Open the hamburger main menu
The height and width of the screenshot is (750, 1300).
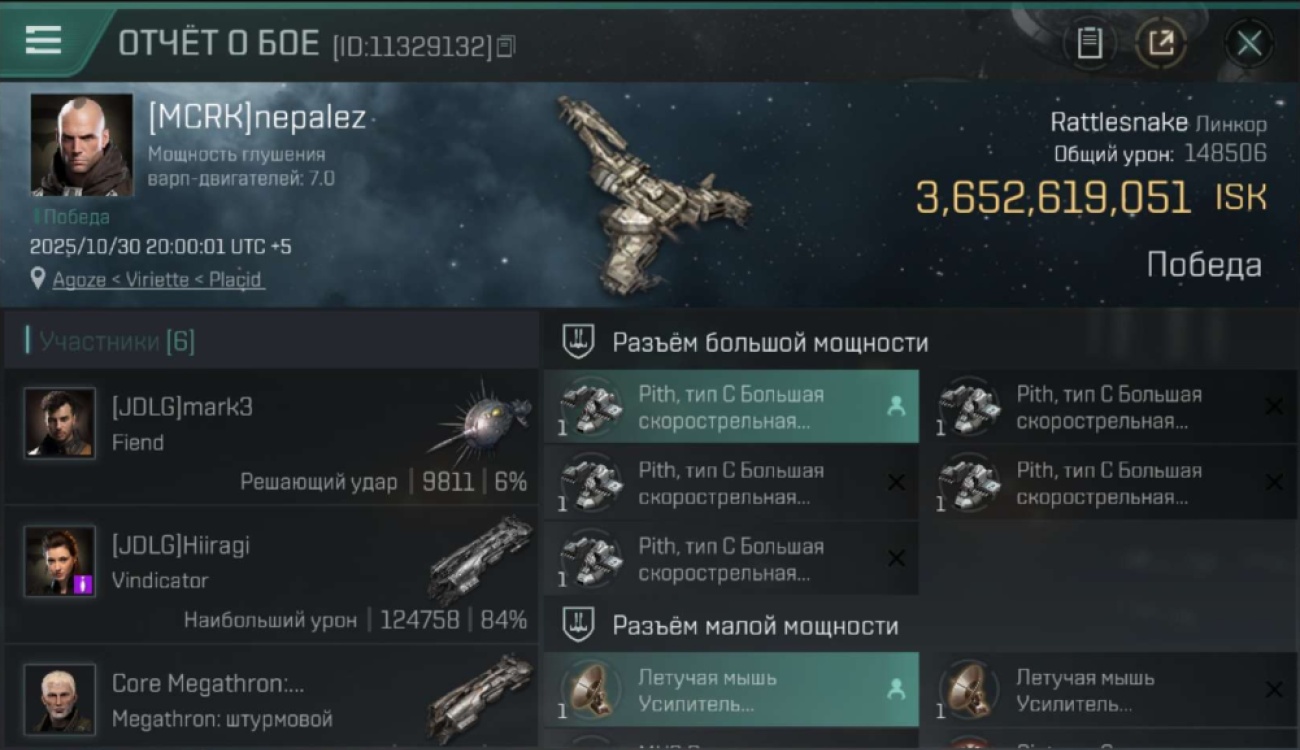(43, 41)
